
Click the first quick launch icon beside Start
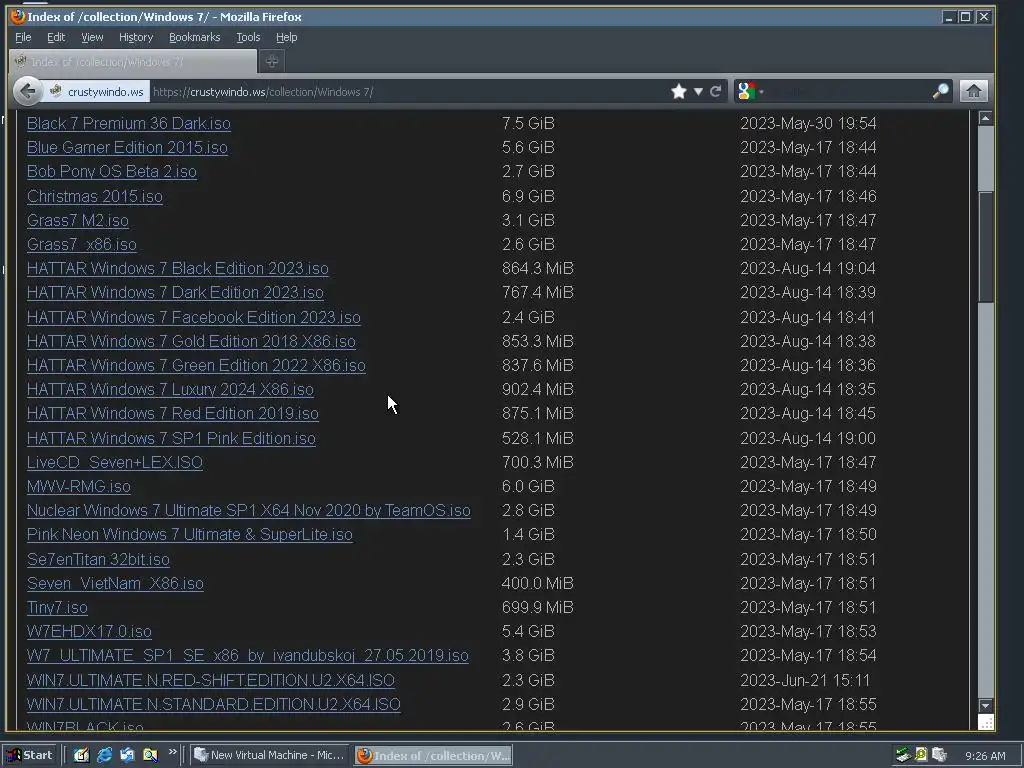coord(81,755)
